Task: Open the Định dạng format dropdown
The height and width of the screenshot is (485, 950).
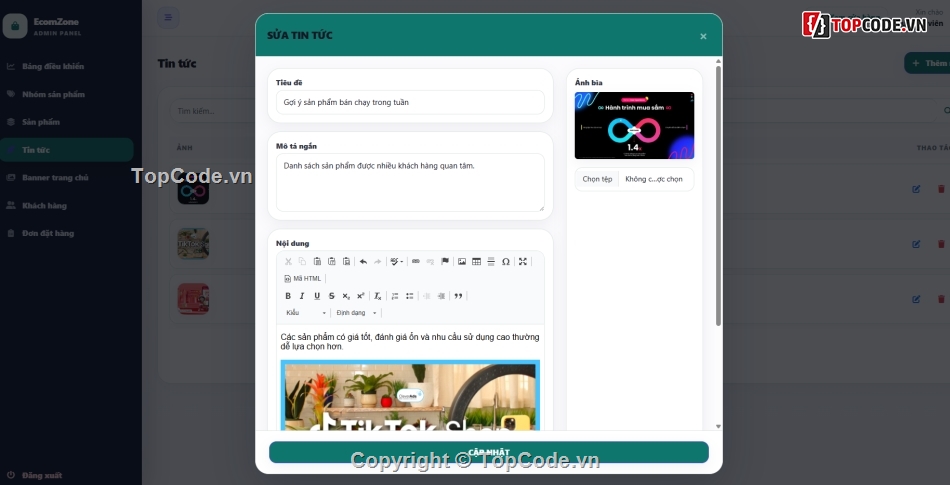Action: pyautogui.click(x=356, y=313)
